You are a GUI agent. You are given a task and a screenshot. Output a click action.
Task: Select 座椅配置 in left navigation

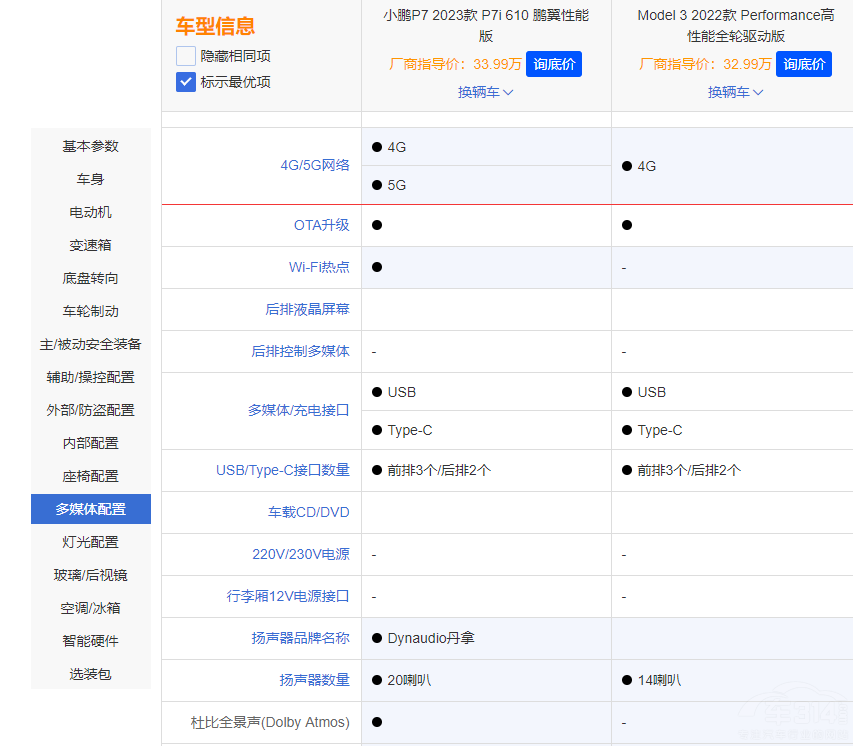(91, 476)
